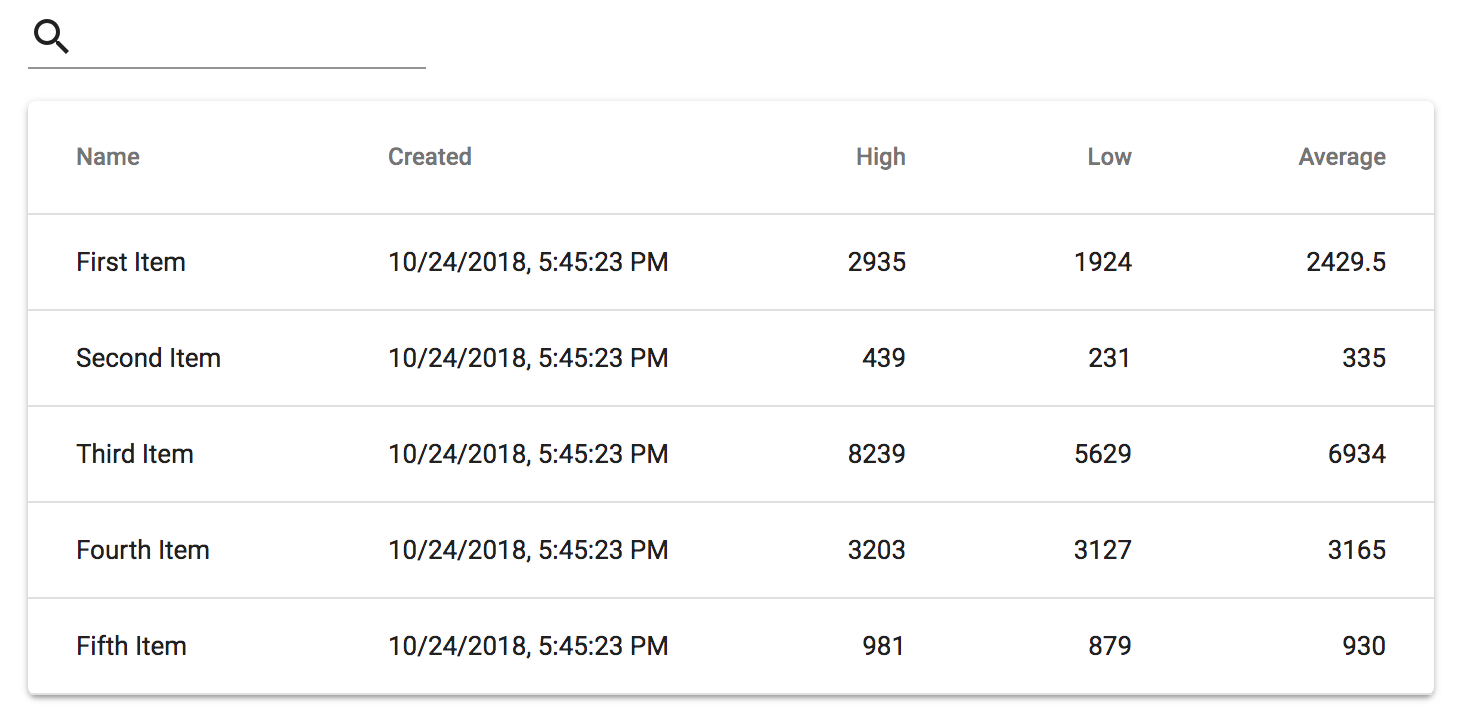Select the First Item row name
1460x727 pixels.
pos(131,262)
